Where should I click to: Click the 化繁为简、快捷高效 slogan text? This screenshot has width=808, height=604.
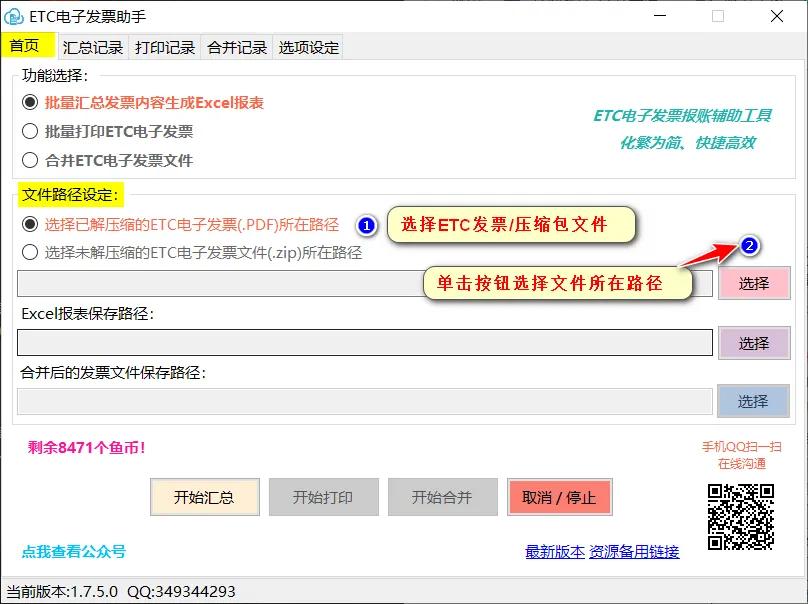[688, 142]
